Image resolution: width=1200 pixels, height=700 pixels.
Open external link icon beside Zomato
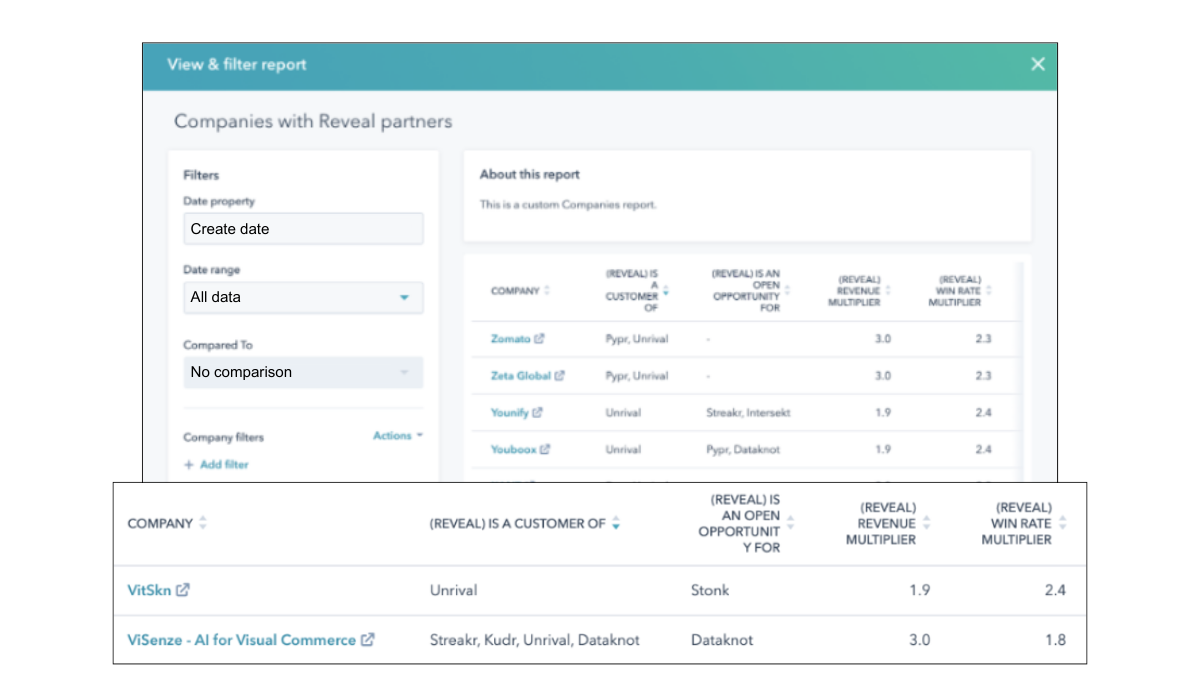coord(539,339)
